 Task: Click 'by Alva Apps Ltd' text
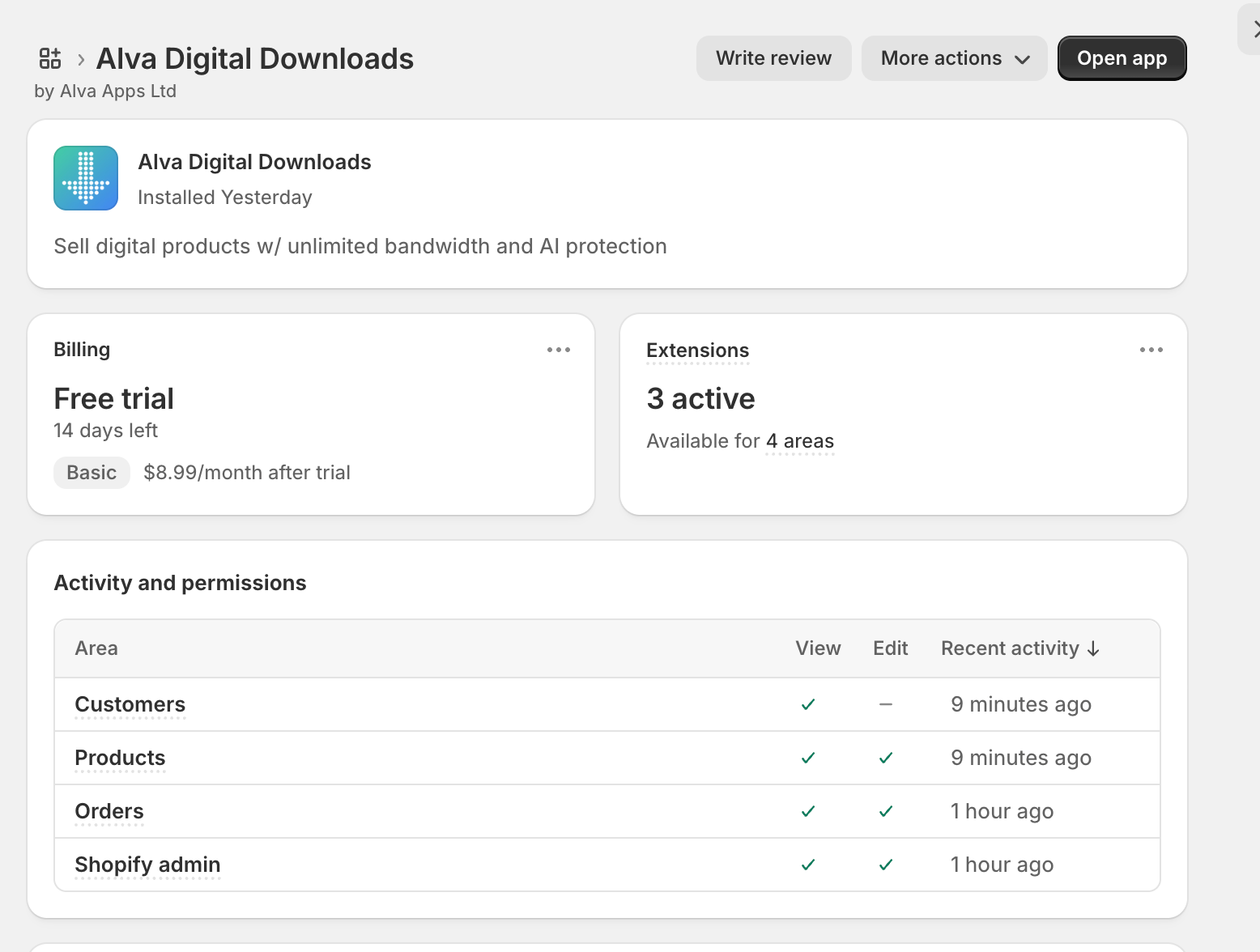(105, 91)
